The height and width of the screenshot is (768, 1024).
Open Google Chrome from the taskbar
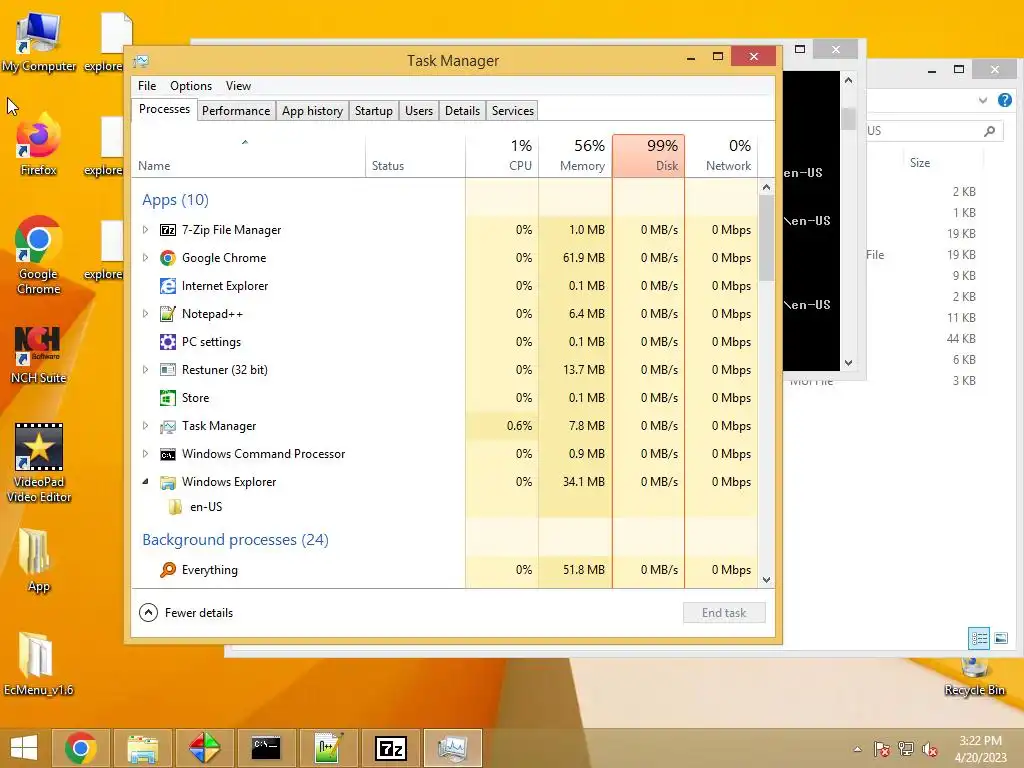point(80,748)
